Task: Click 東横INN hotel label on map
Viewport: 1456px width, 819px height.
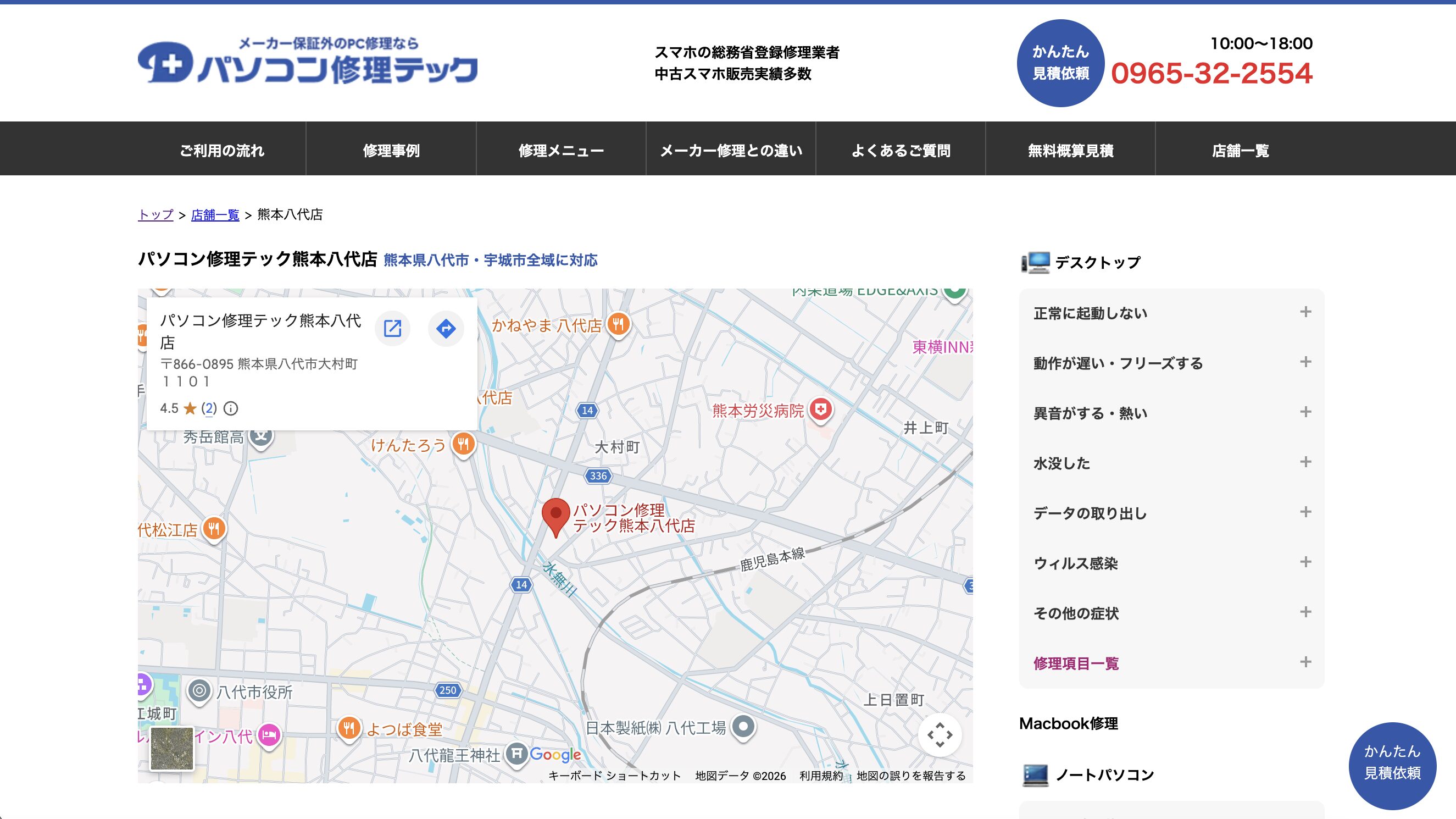Action: (942, 347)
